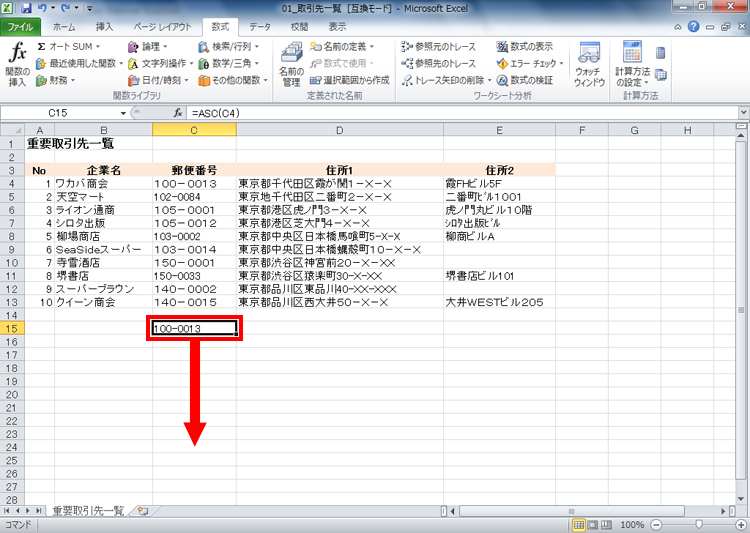Click the Undo icon in quick access toolbar
750x533 pixels.
[42, 8]
